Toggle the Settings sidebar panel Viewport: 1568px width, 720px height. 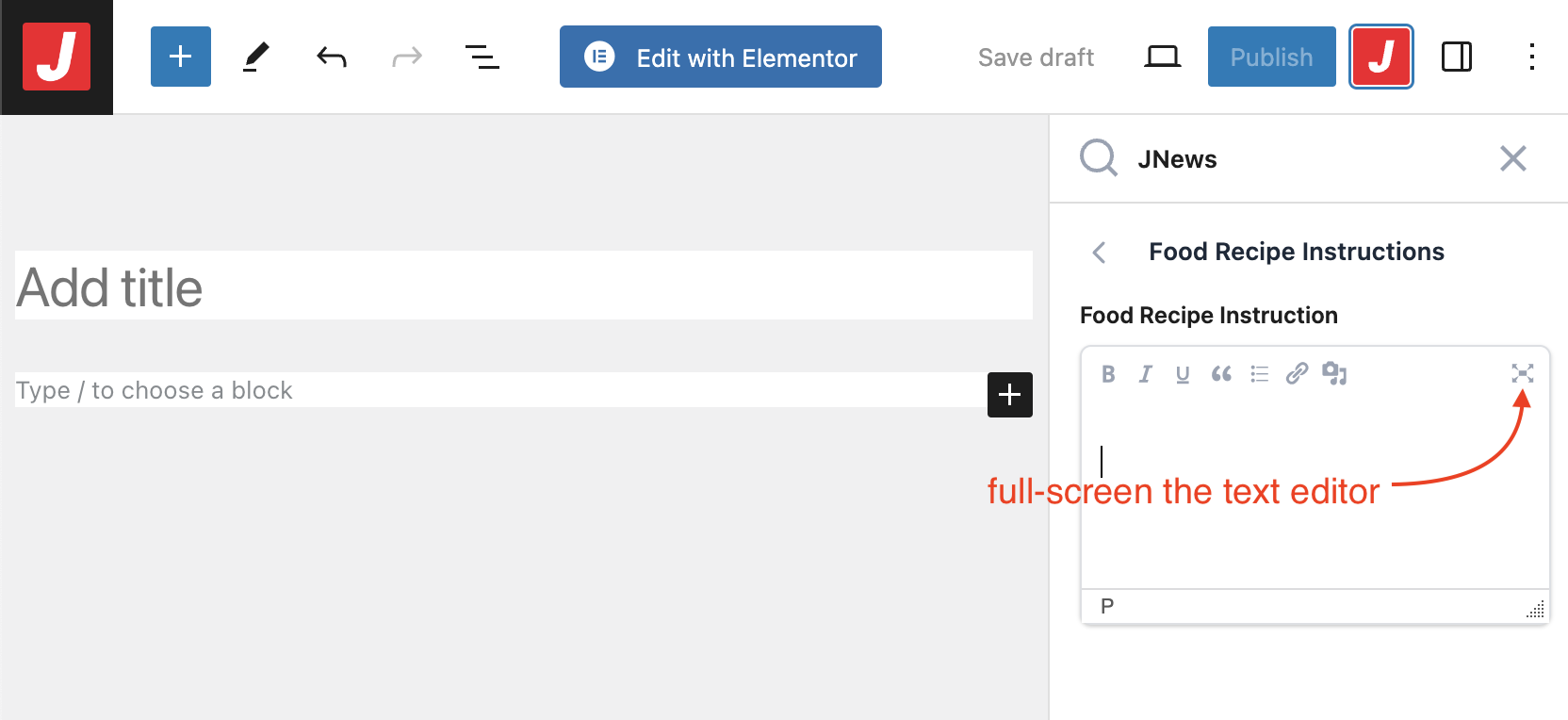tap(1456, 57)
